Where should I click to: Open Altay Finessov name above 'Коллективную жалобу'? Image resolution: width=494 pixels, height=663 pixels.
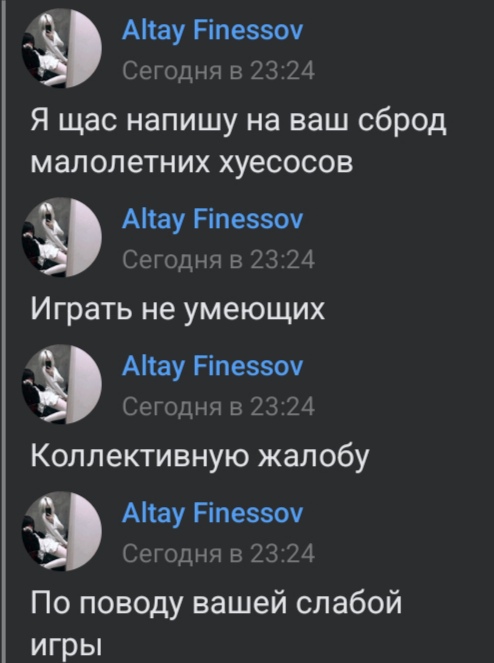point(212,367)
